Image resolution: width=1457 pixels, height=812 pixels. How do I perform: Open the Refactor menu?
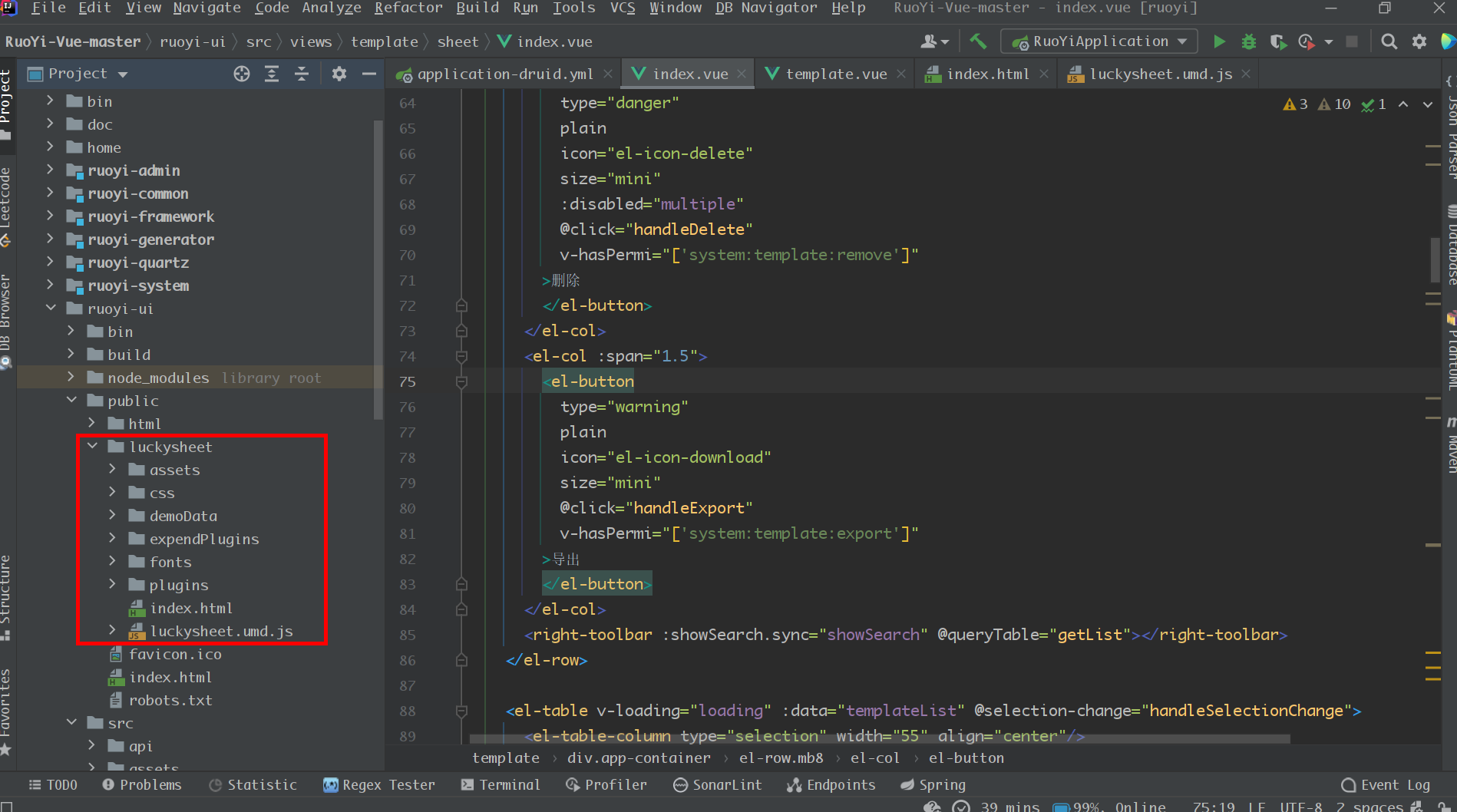pyautogui.click(x=408, y=8)
